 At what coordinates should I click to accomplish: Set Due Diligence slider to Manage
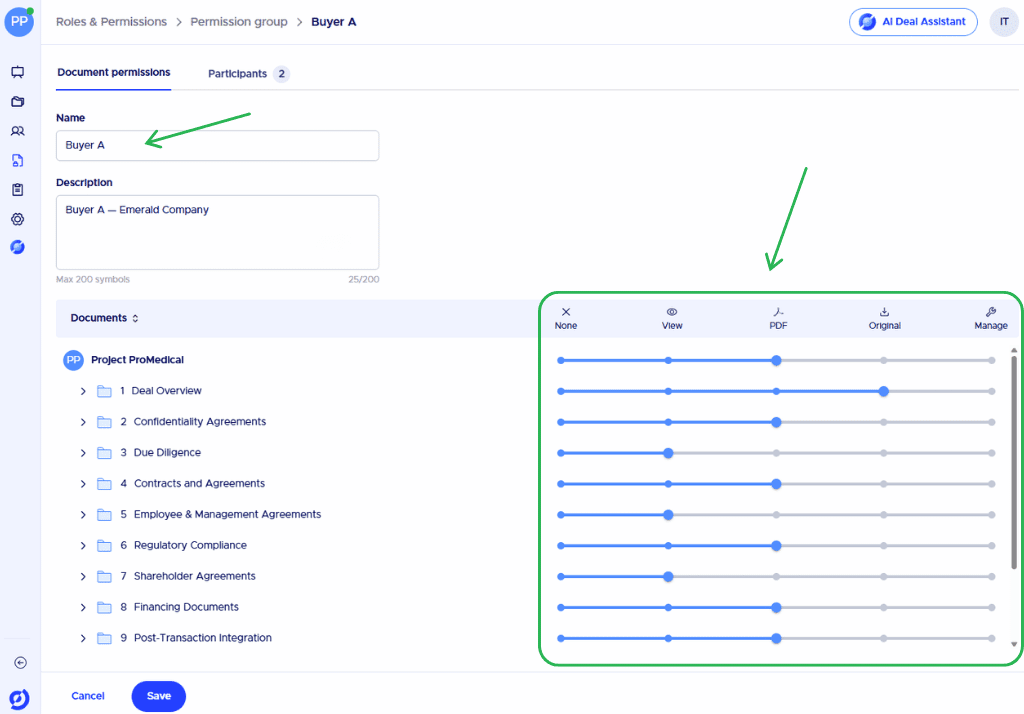[x=991, y=453]
